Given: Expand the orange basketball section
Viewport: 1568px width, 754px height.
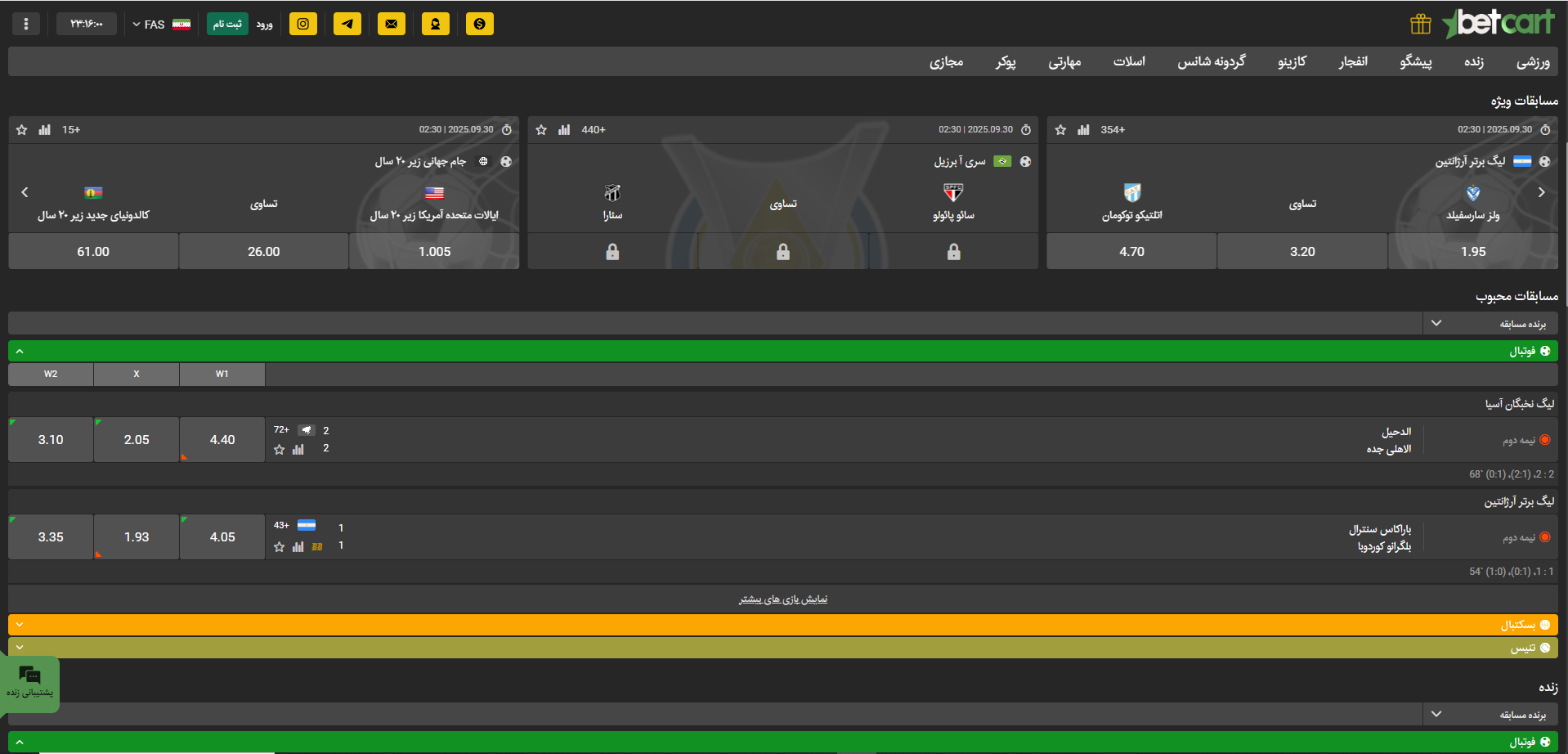Looking at the screenshot, I should pos(782,625).
